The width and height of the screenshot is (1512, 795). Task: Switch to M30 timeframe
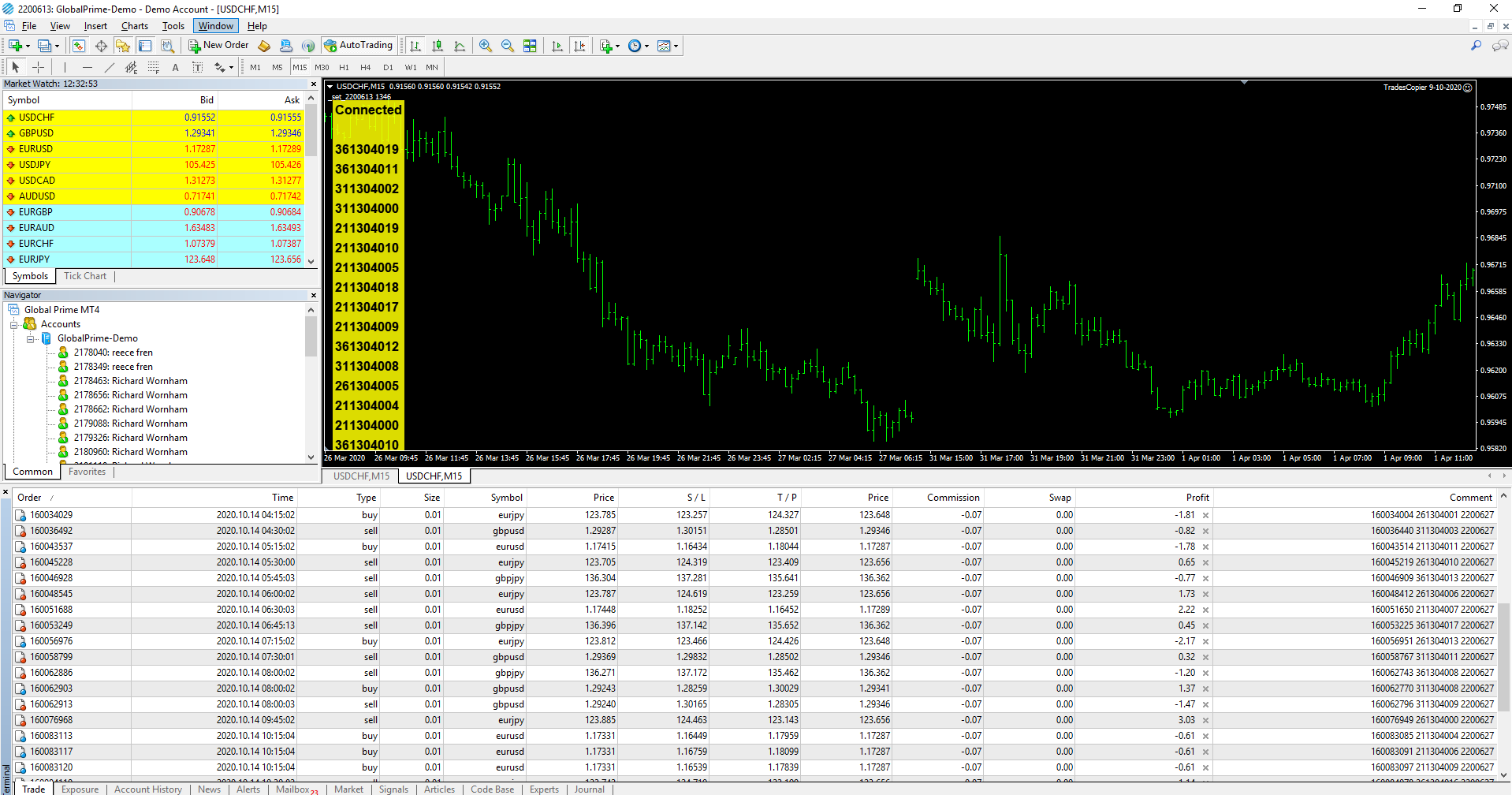[x=322, y=67]
